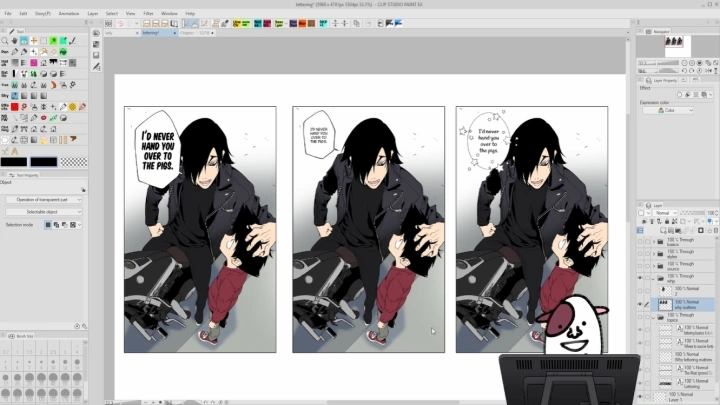Select the Text 'A' tool icon
The image size is (720, 405).
(x=15, y=151)
